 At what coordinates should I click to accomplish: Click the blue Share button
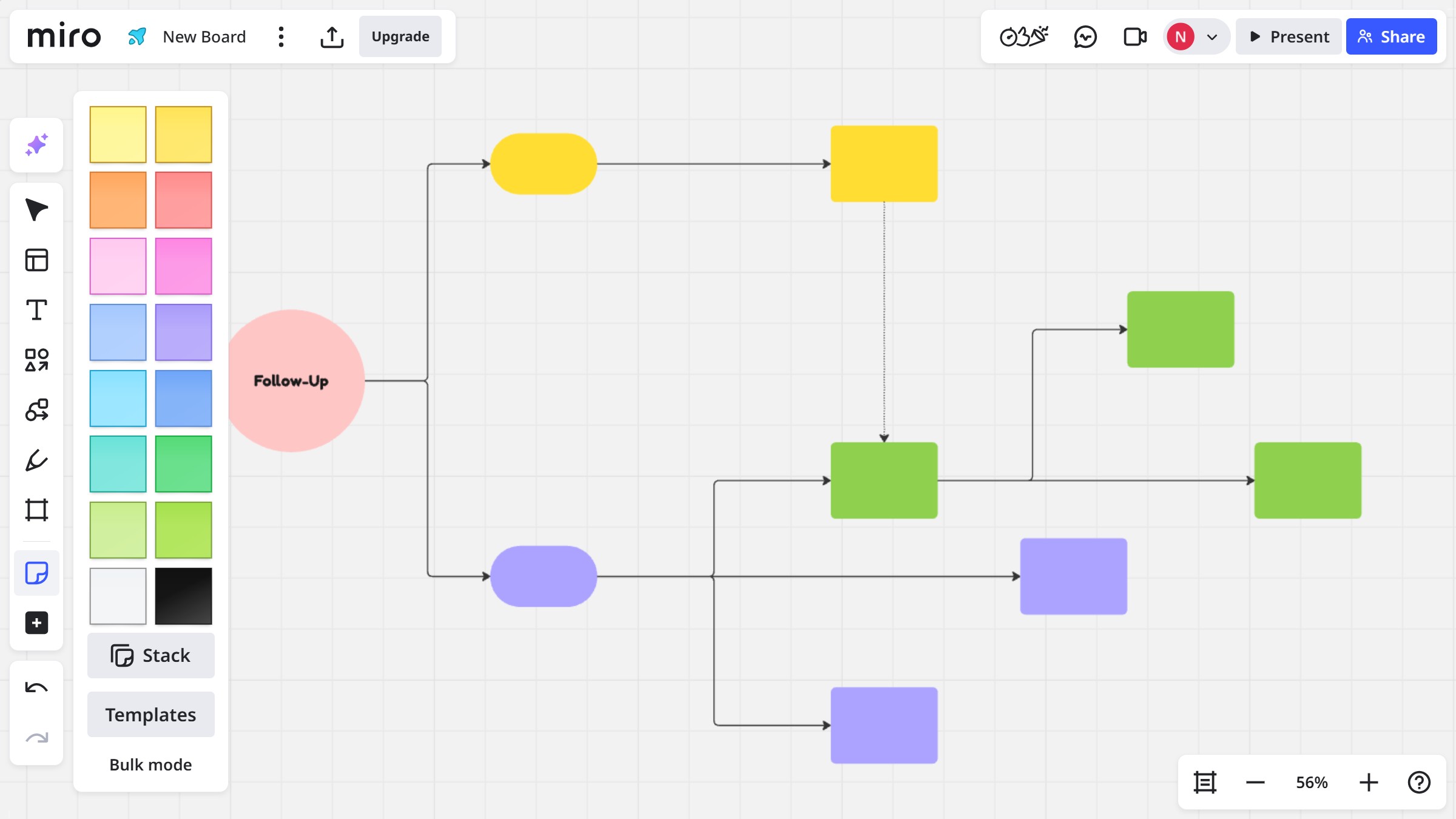pyautogui.click(x=1391, y=37)
